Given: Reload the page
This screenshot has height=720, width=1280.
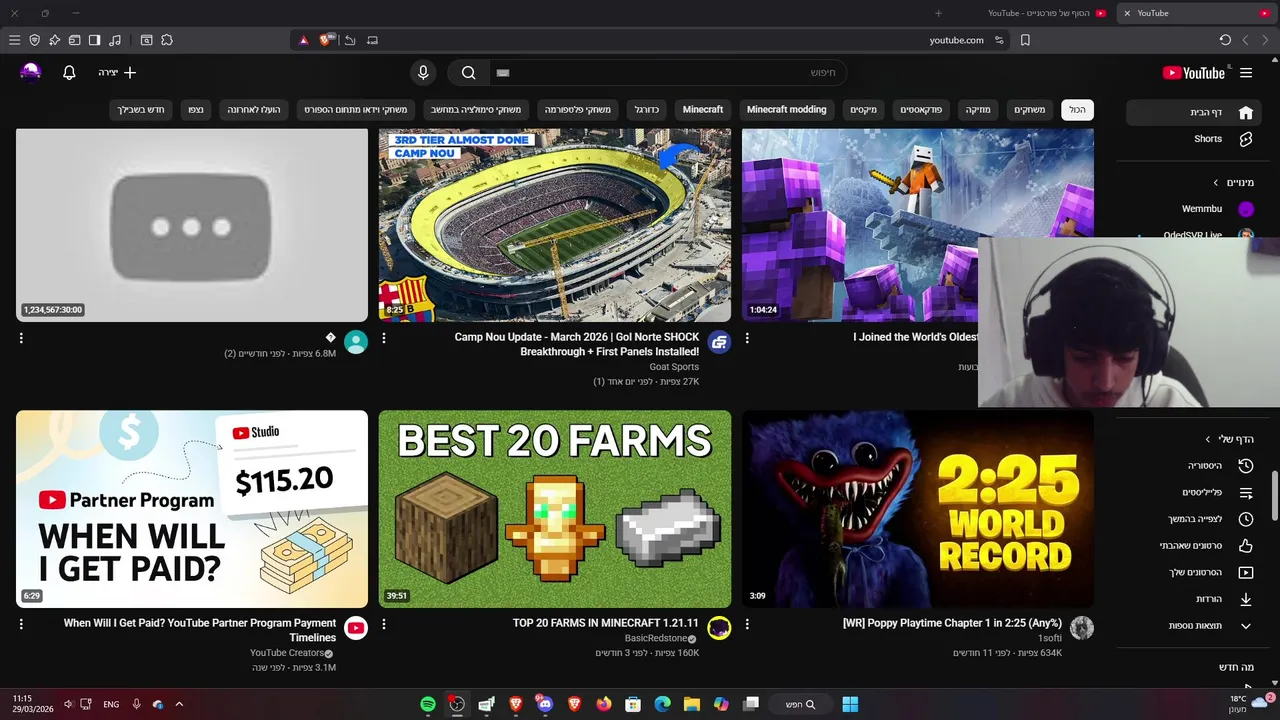Looking at the screenshot, I should tap(1225, 40).
